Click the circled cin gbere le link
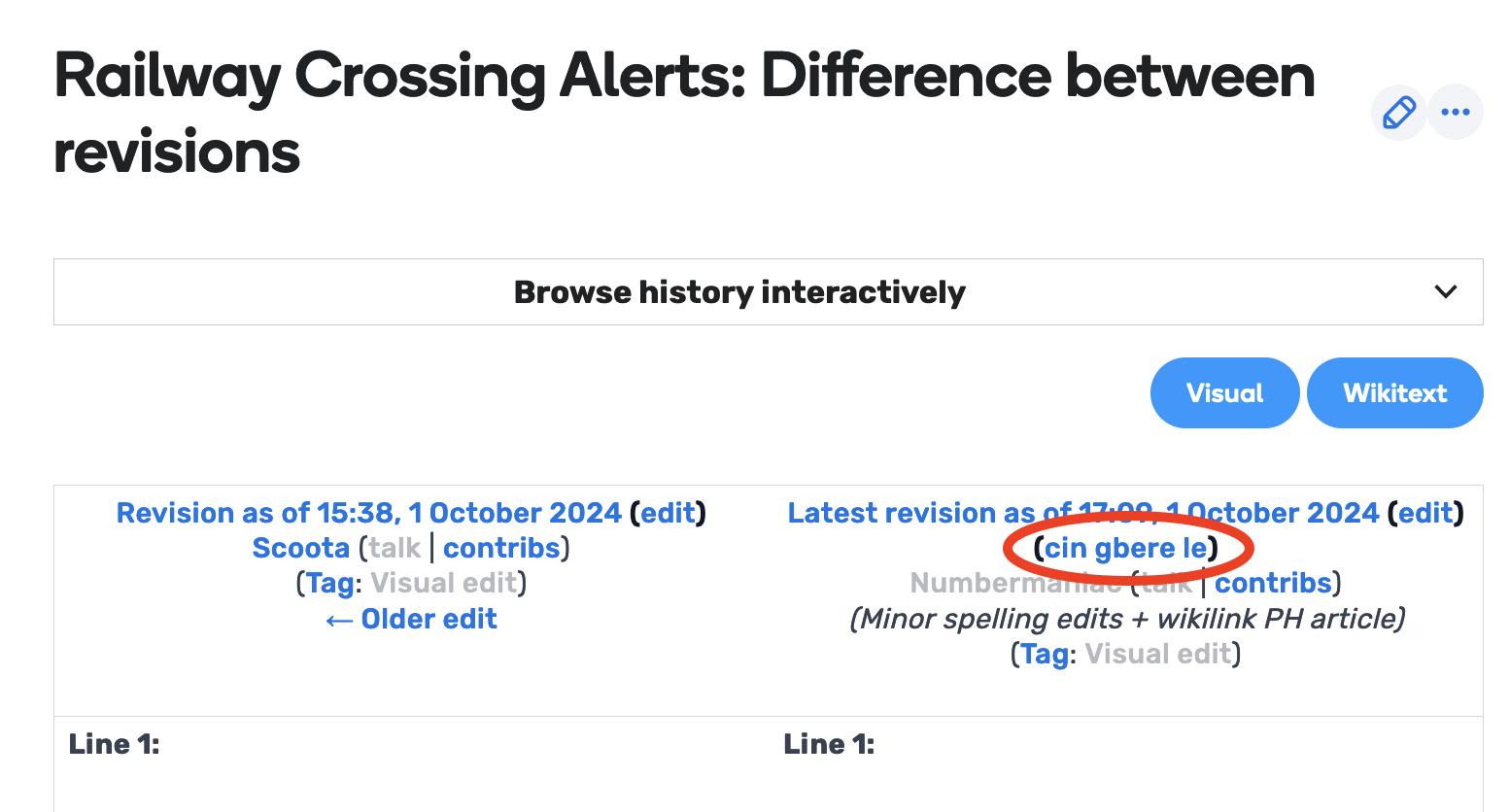Screen dimensions: 1510x812 pos(1125,548)
